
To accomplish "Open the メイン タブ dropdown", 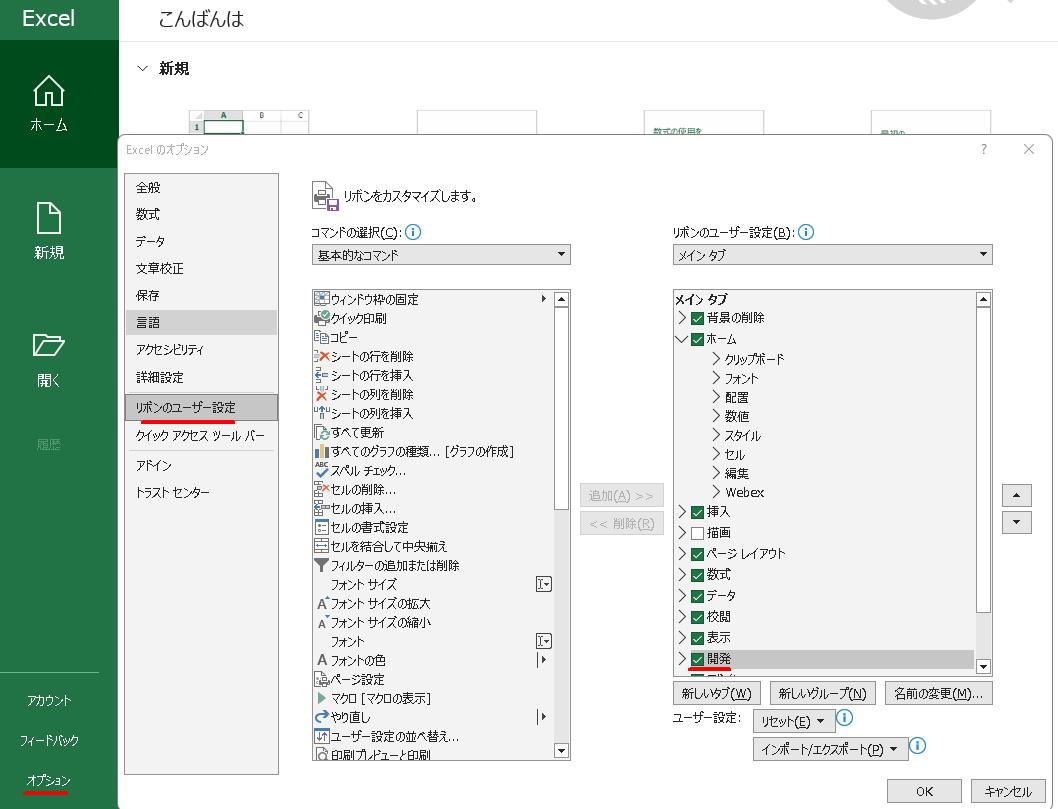I will click(x=832, y=254).
